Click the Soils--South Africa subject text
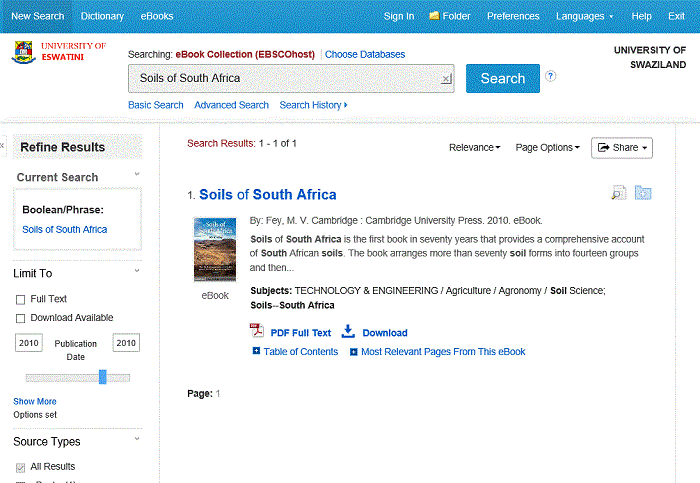 [292, 305]
